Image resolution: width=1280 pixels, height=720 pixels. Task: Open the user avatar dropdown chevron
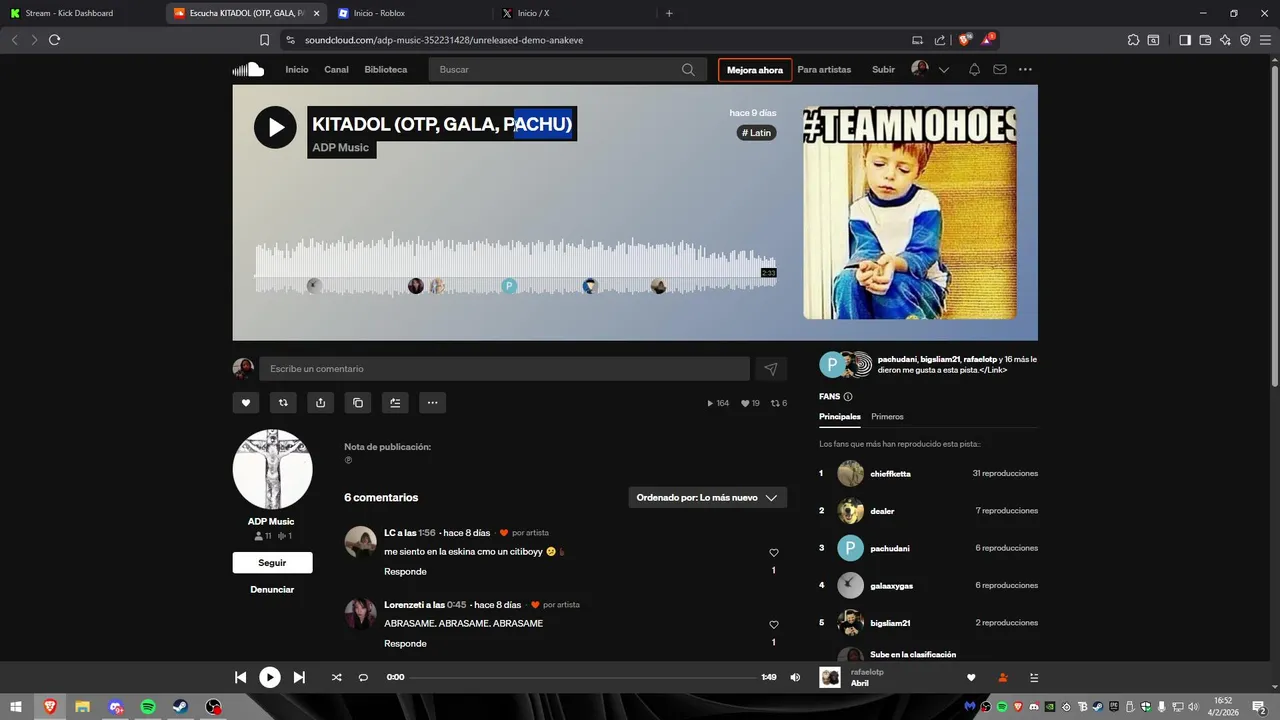(944, 70)
